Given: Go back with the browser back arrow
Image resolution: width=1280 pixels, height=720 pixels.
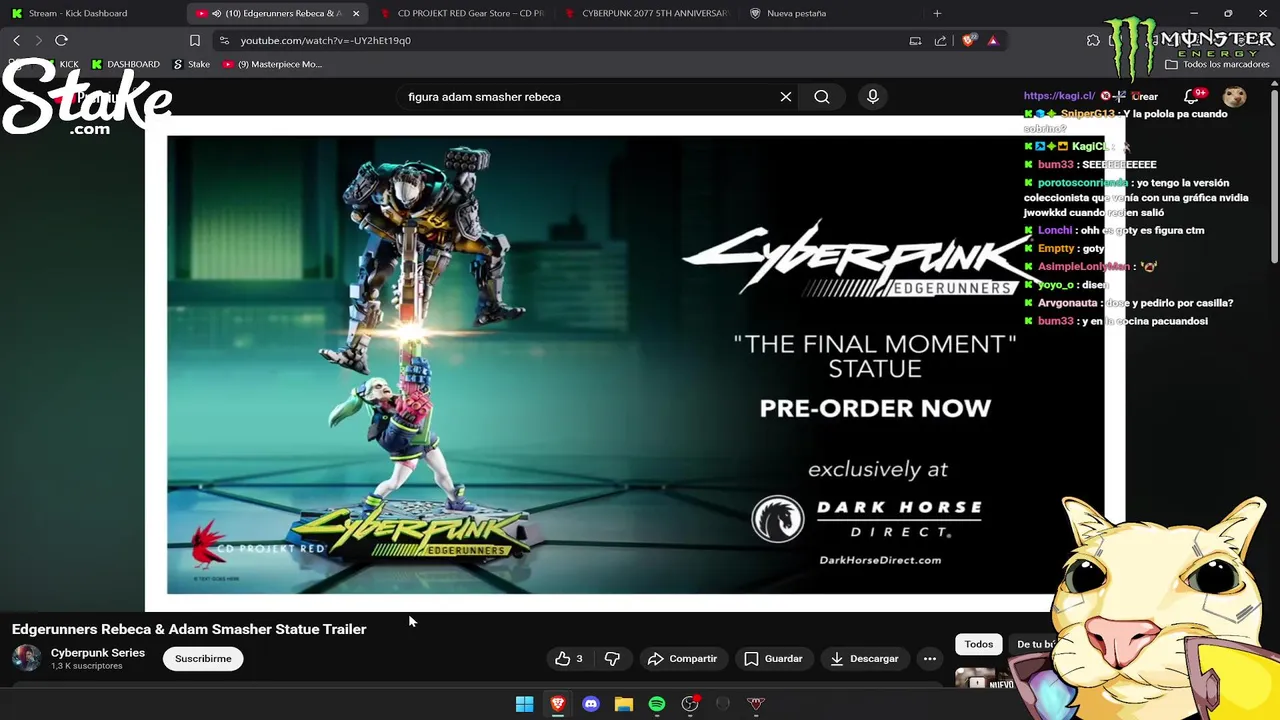Looking at the screenshot, I should pyautogui.click(x=16, y=41).
